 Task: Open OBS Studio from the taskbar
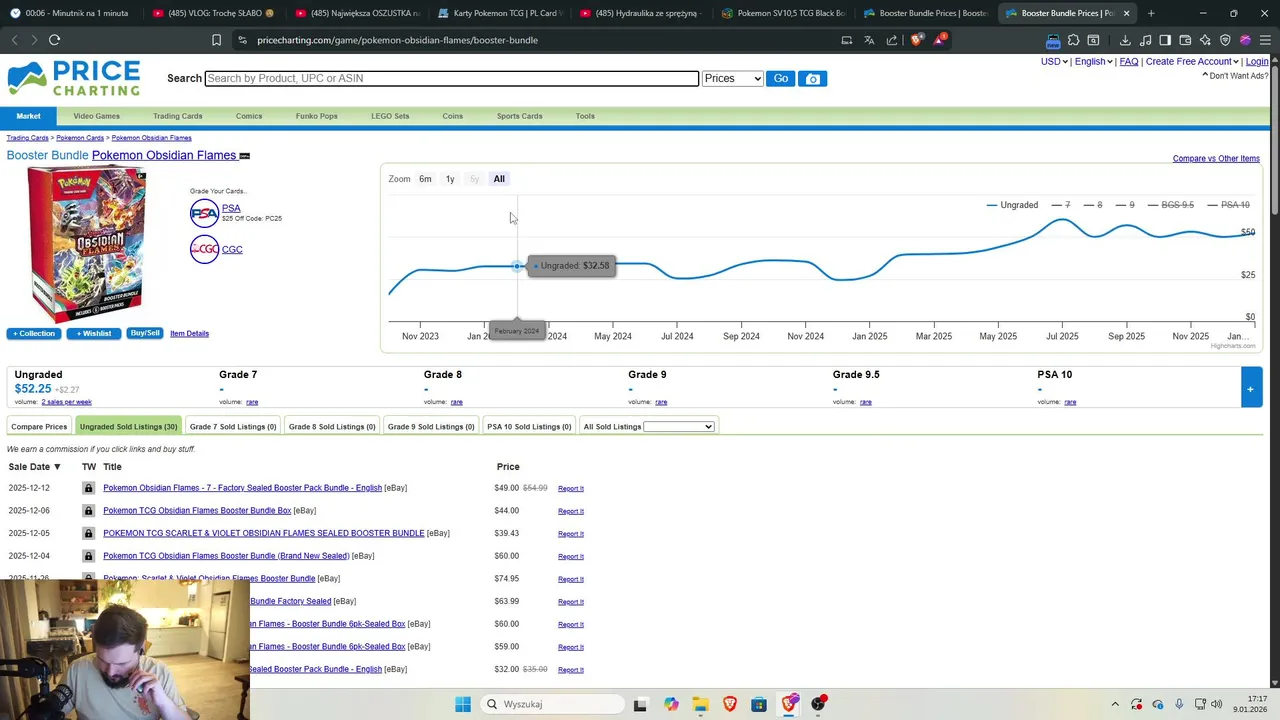pos(818,704)
